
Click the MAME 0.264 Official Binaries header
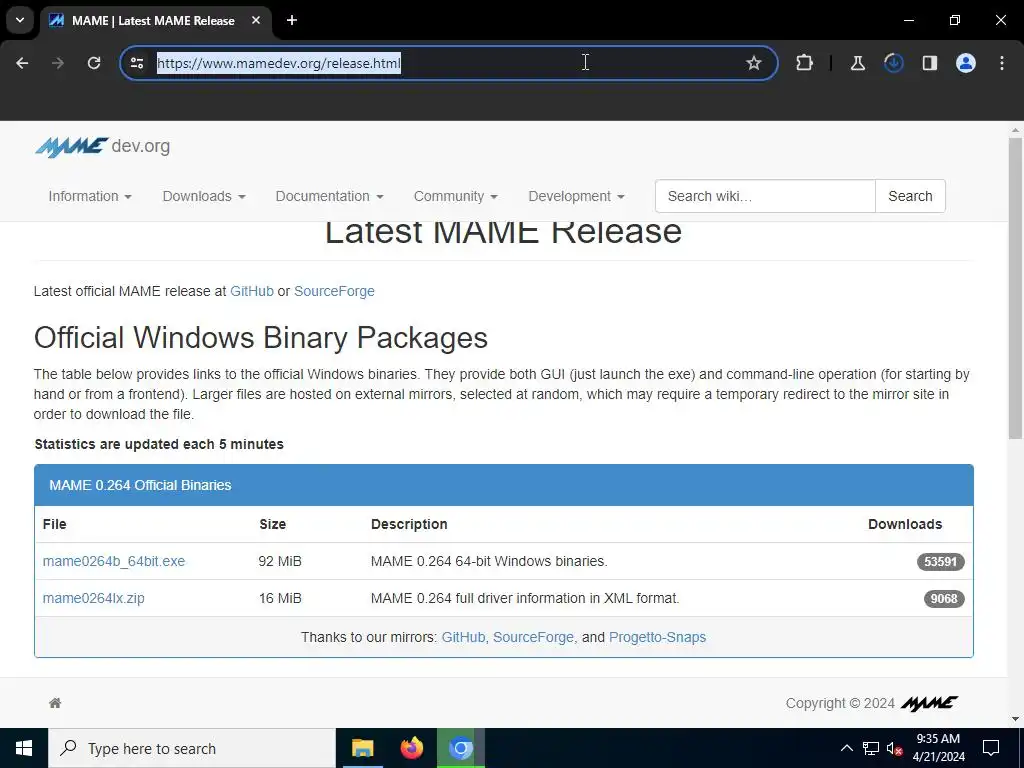[x=504, y=485]
